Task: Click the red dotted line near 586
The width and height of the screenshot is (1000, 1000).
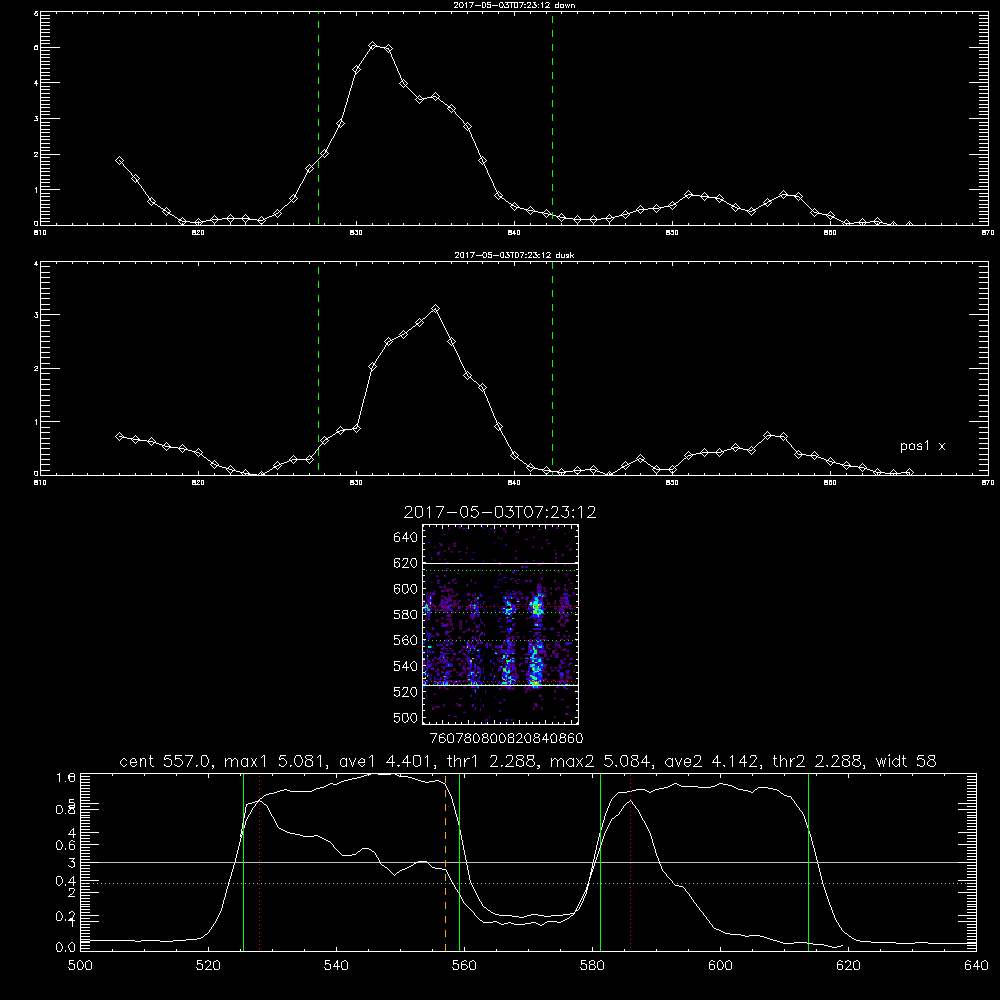Action: [x=630, y=862]
